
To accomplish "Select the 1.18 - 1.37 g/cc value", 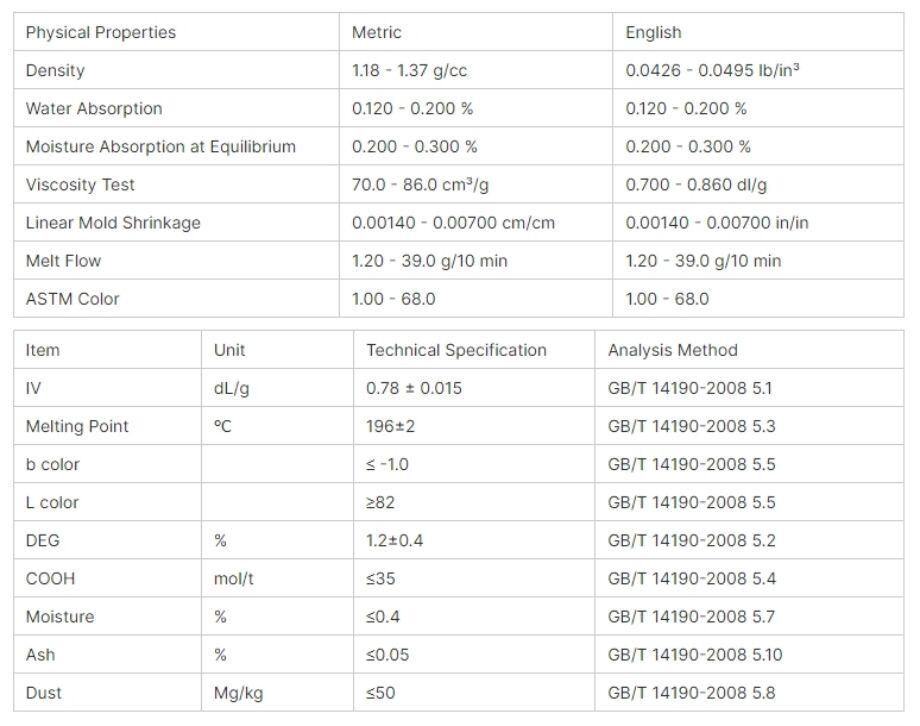I will [410, 70].
